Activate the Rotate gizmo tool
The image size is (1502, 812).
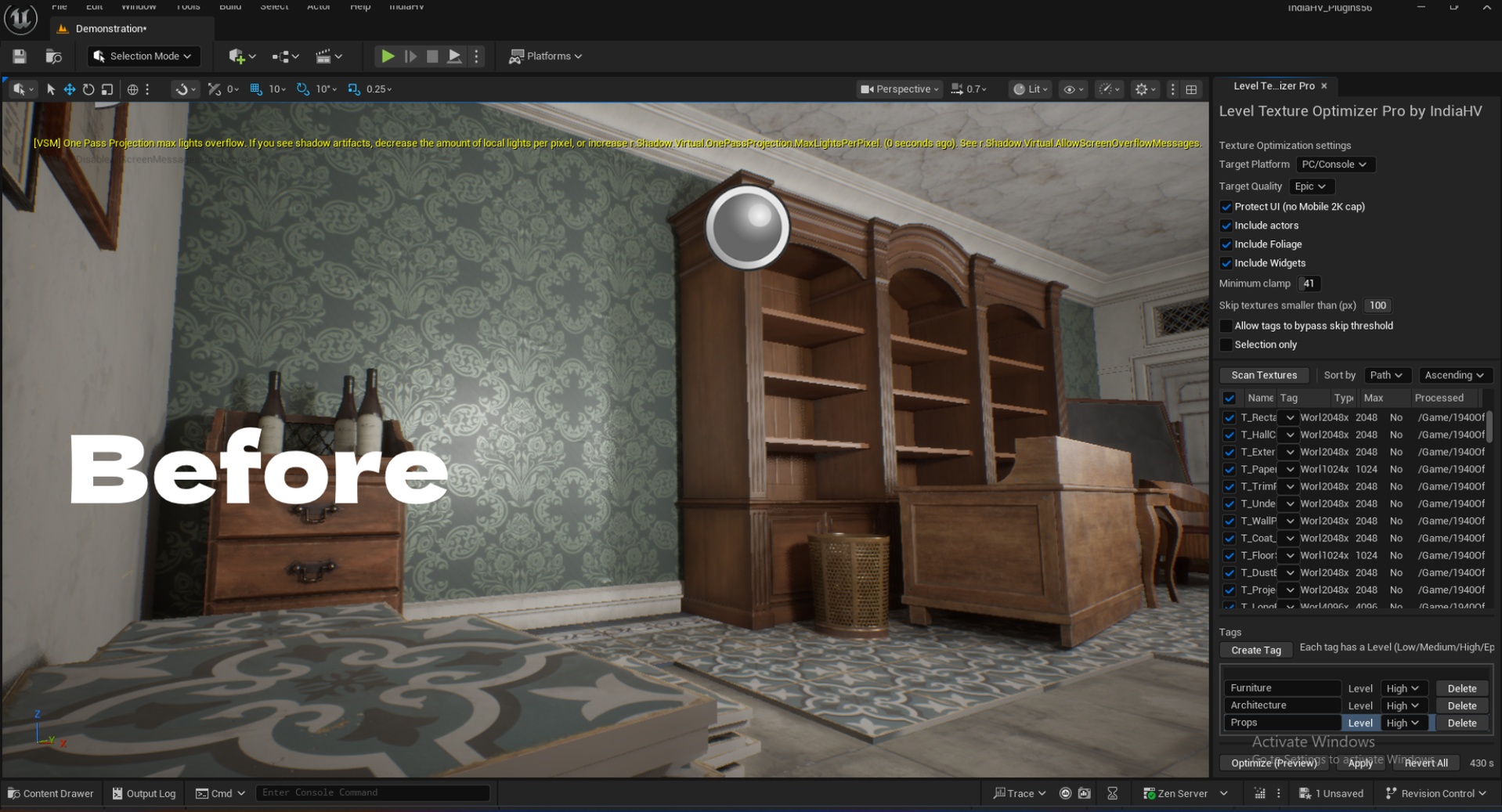click(x=88, y=89)
